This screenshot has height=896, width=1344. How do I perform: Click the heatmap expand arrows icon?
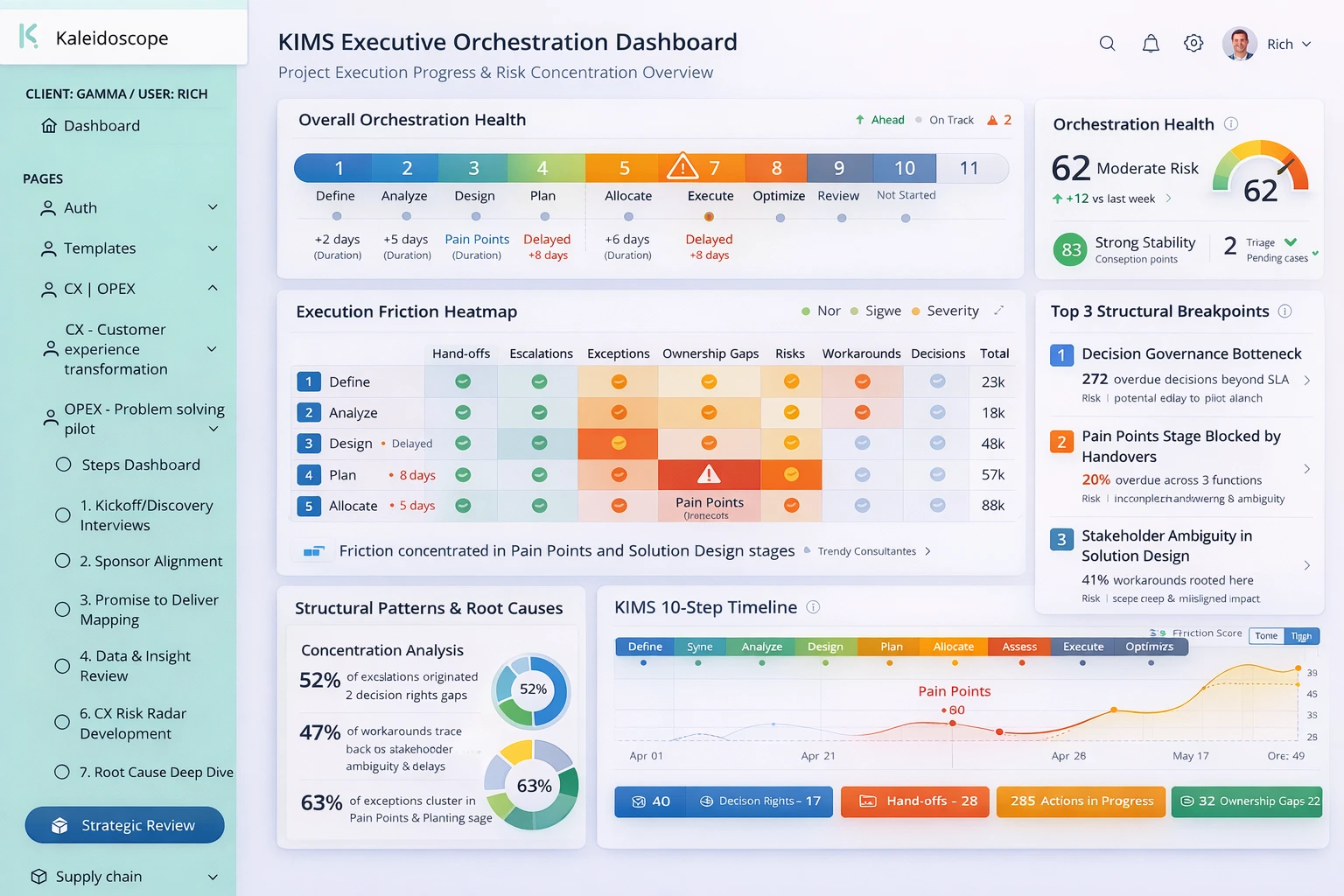tap(998, 311)
